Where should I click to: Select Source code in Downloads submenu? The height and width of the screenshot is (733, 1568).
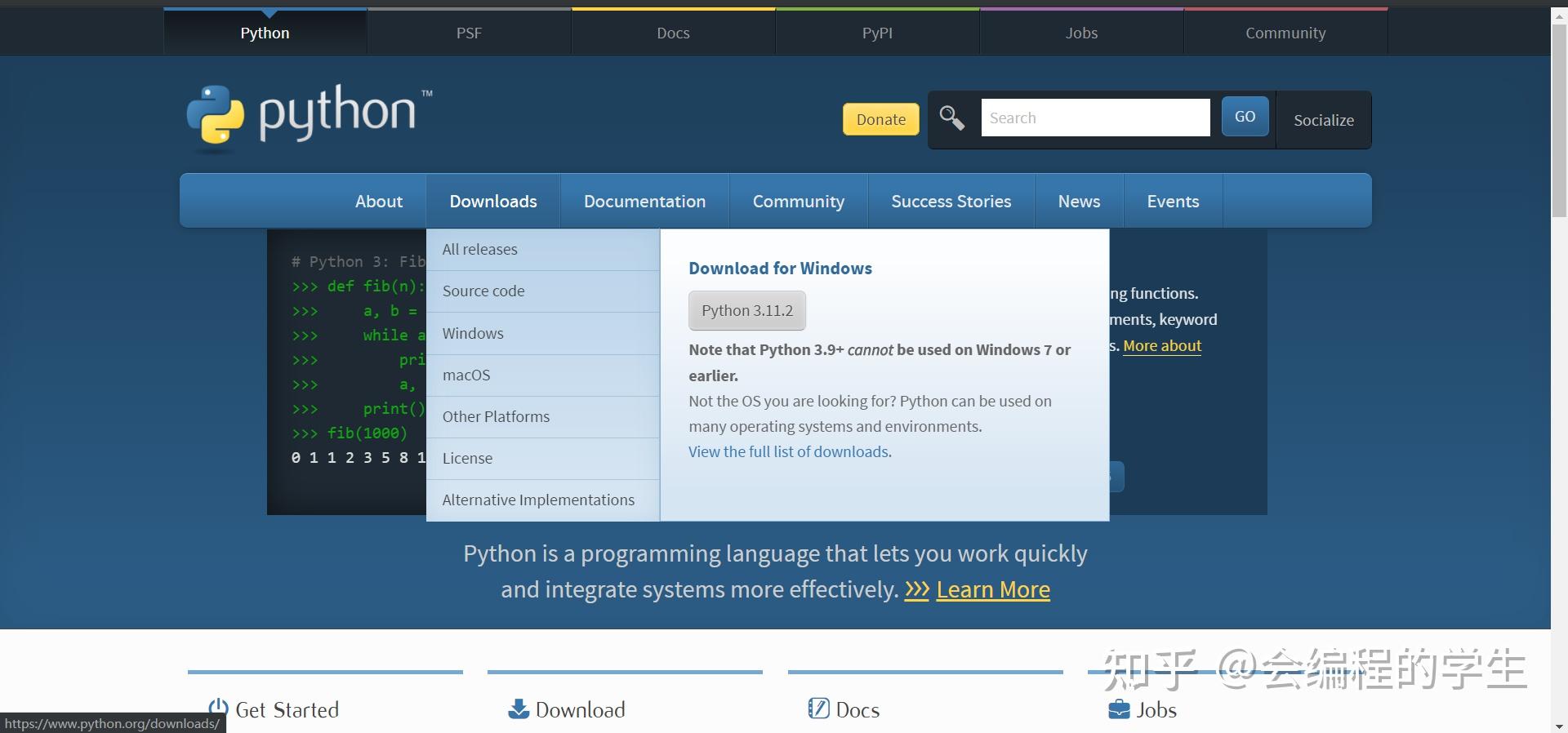(x=543, y=291)
